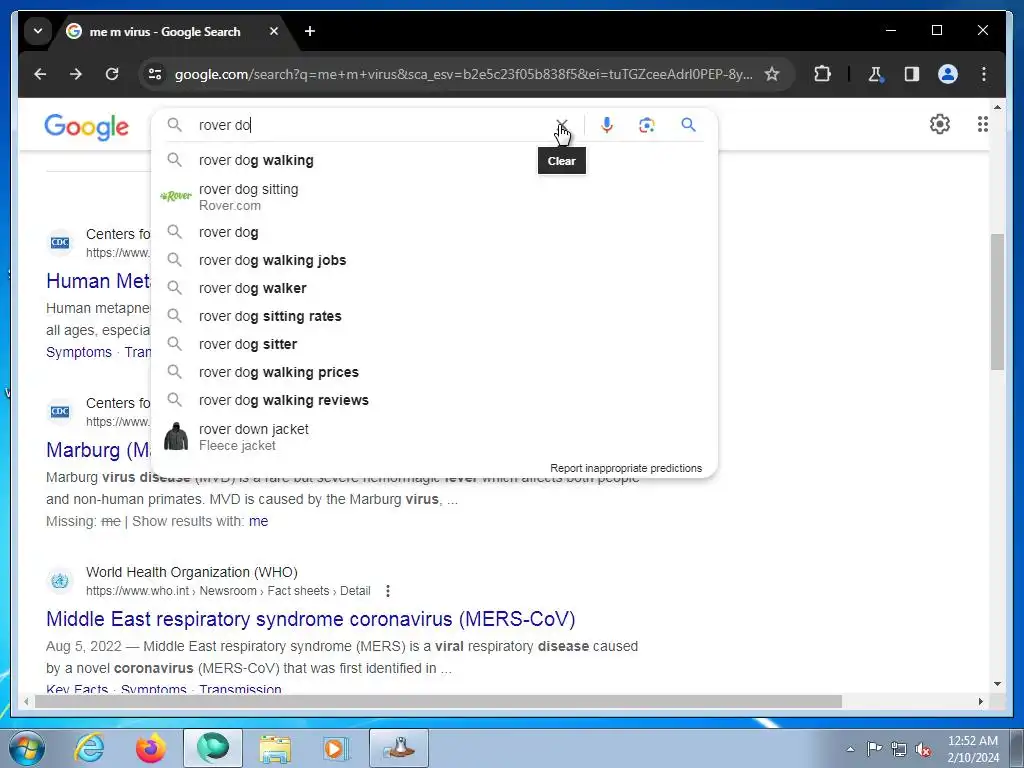Click the first CDC favicon
Viewport: 1024px width, 768px height.
click(x=60, y=242)
